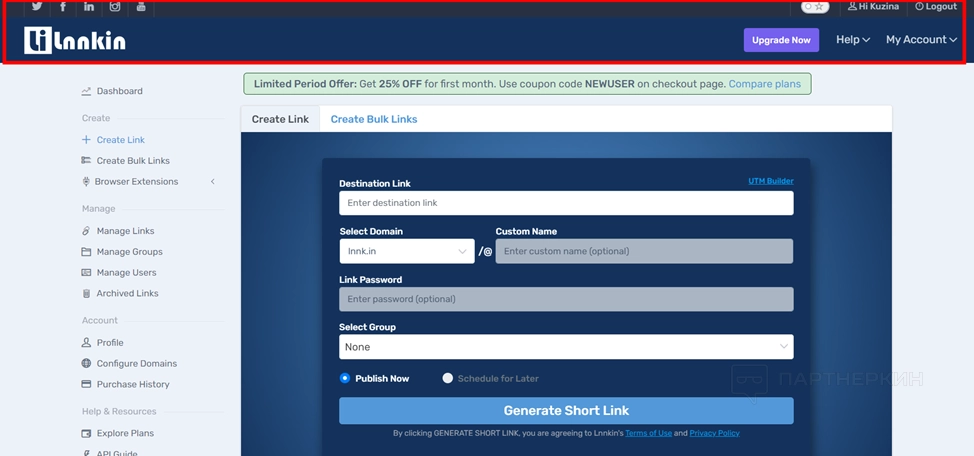Open the Terms of Use link

coord(649,433)
